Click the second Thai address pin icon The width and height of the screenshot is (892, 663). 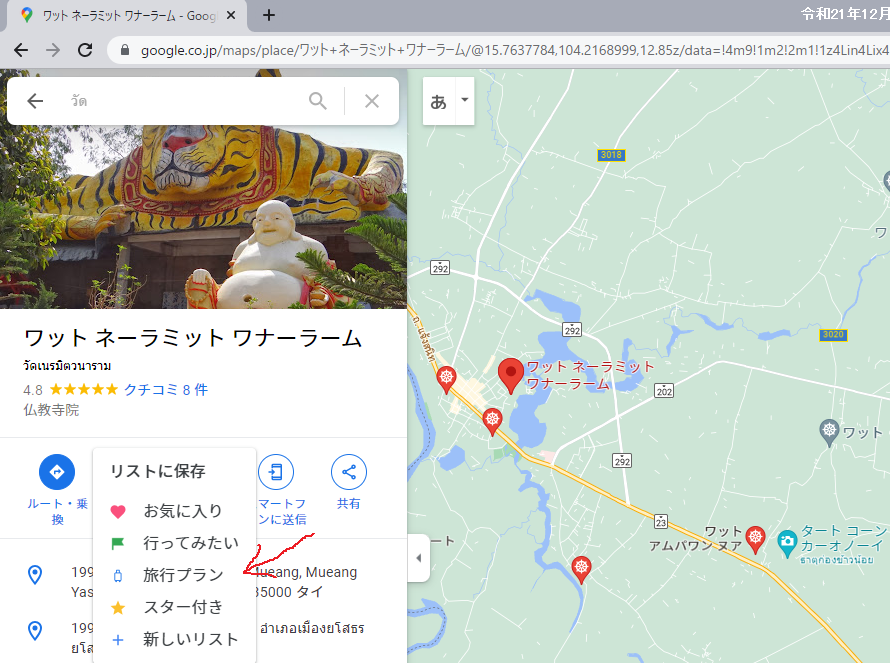(35, 630)
